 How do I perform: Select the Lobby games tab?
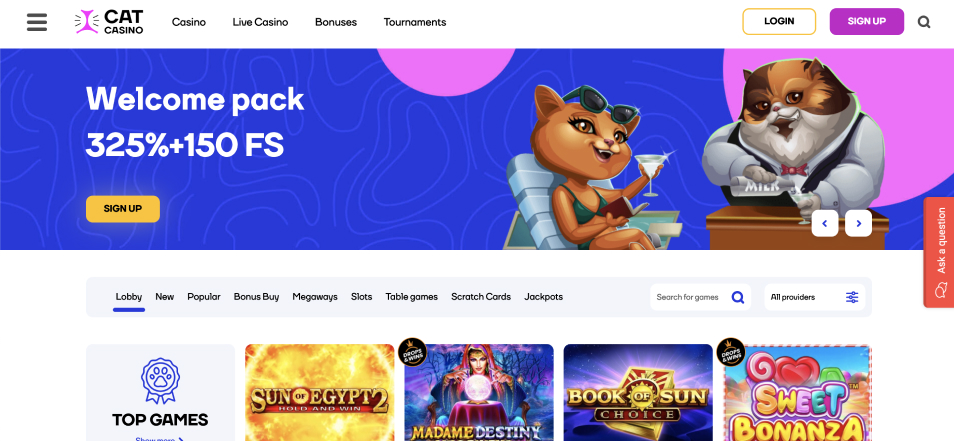pos(128,297)
